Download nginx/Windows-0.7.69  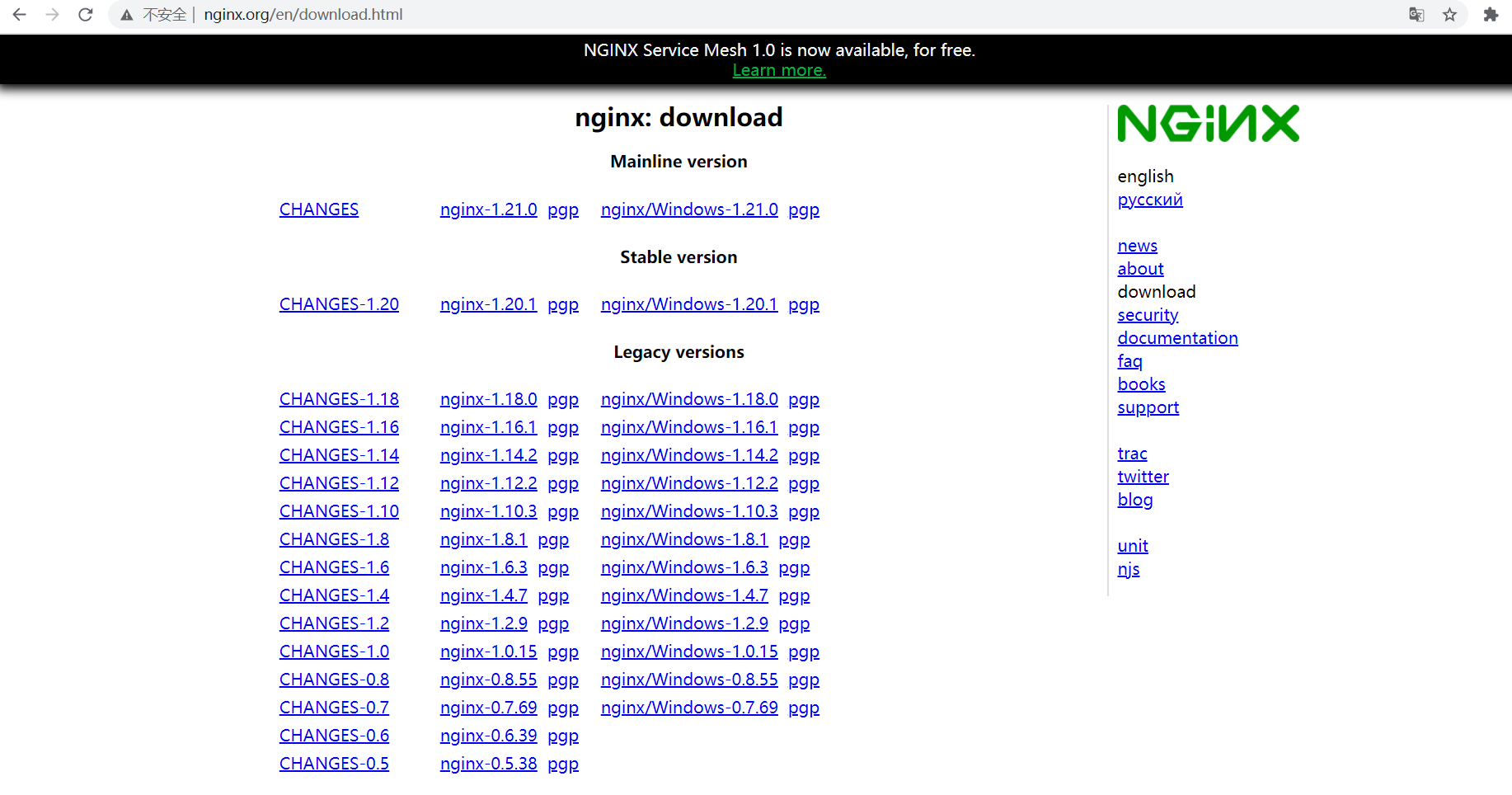coord(689,708)
